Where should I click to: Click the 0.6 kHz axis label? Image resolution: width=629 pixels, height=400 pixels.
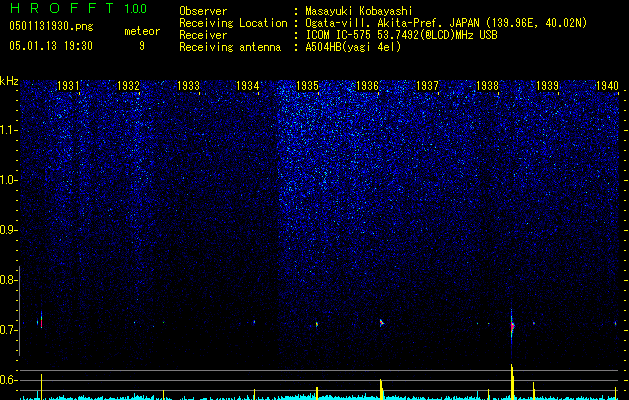(8, 380)
